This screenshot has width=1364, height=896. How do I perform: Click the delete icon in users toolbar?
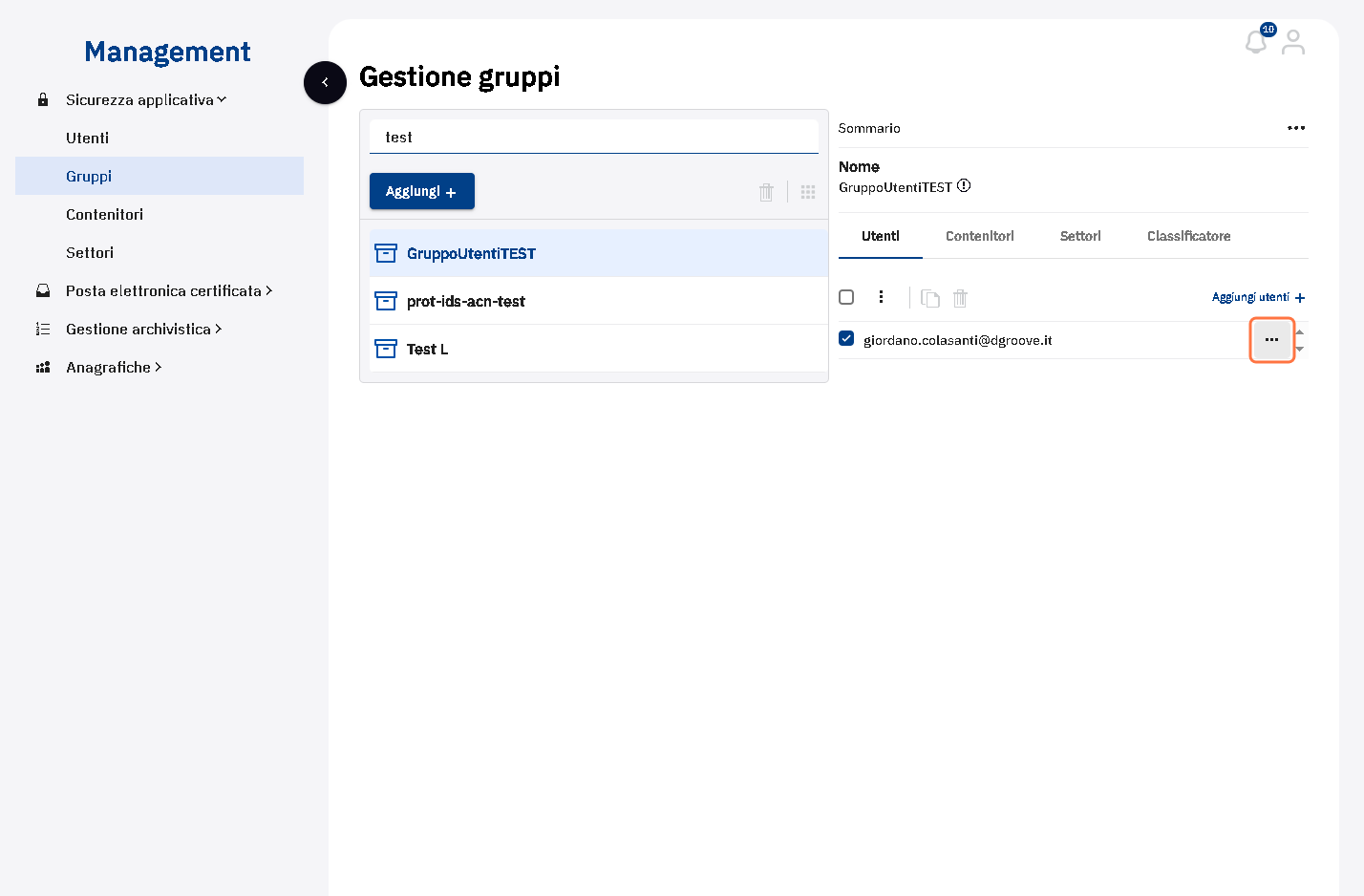961,298
